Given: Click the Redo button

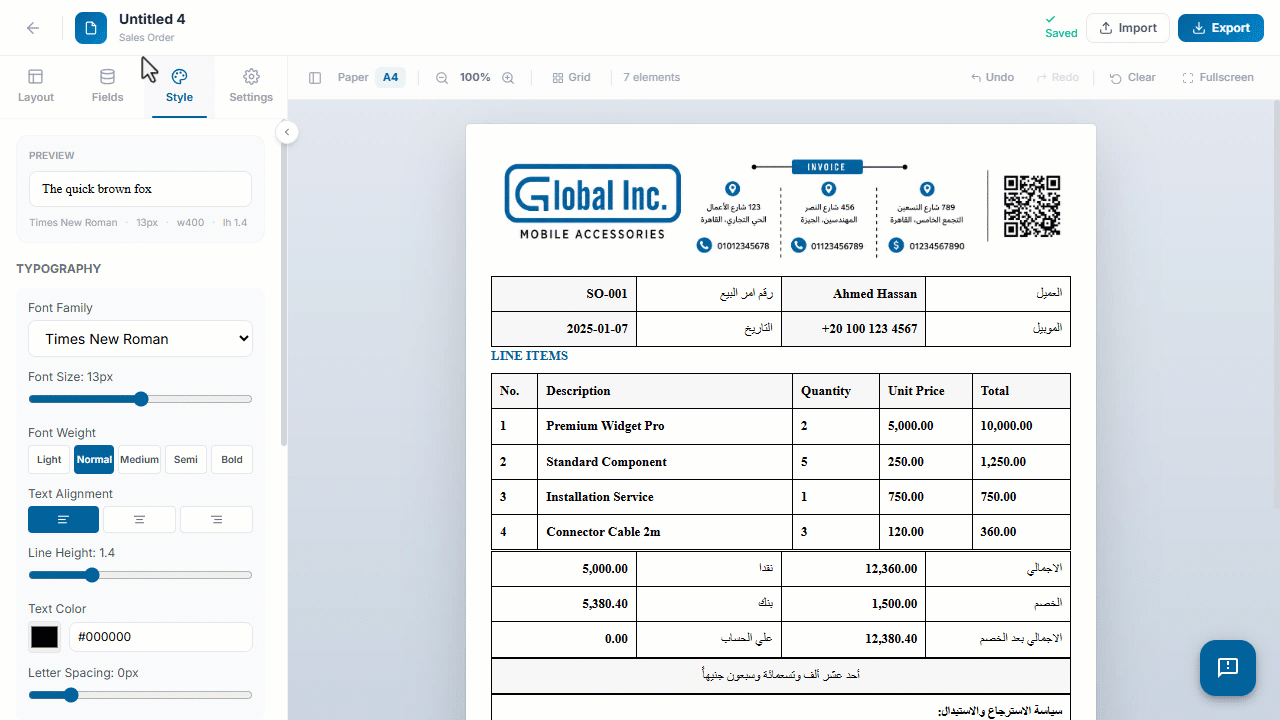Looking at the screenshot, I should click(1058, 78).
